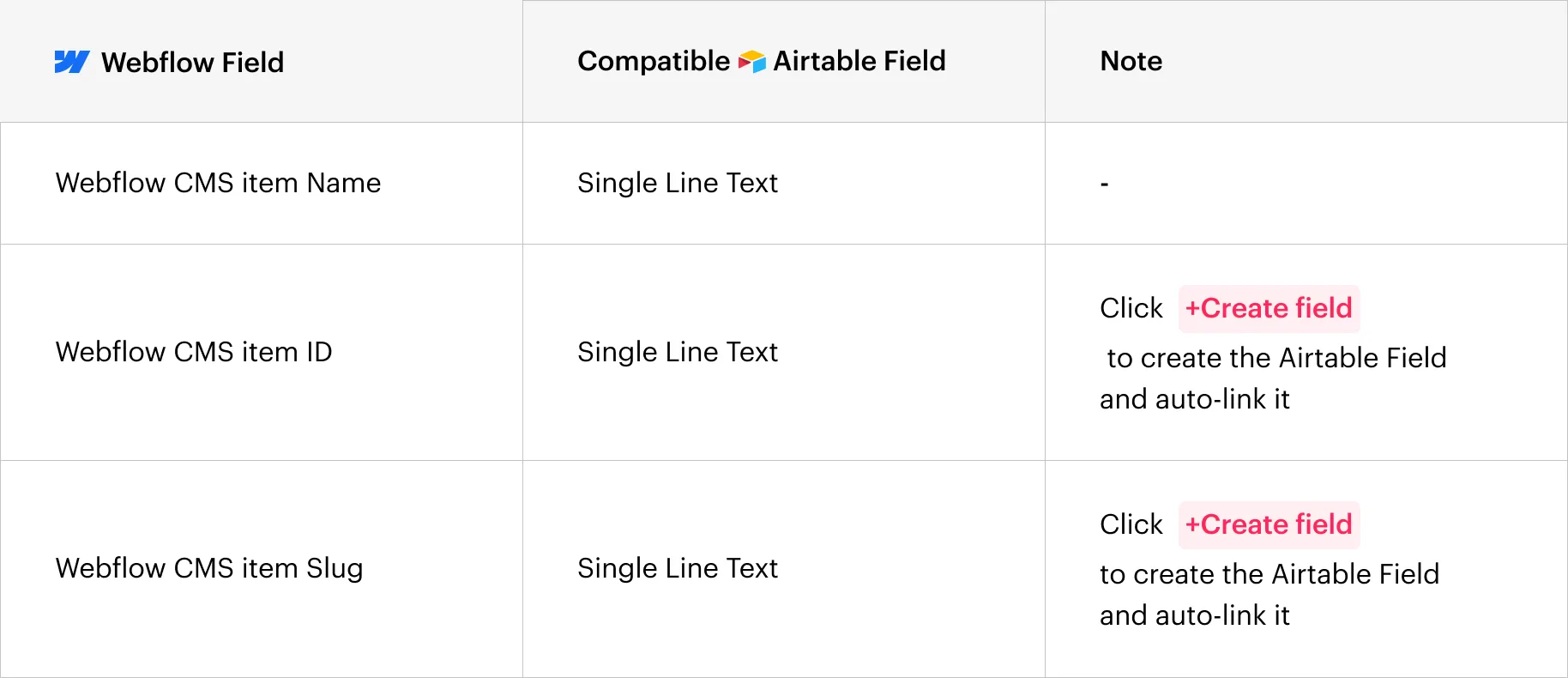This screenshot has width=1568, height=678.
Task: Click Single Line Text in the Slug row
Action: [x=678, y=569]
